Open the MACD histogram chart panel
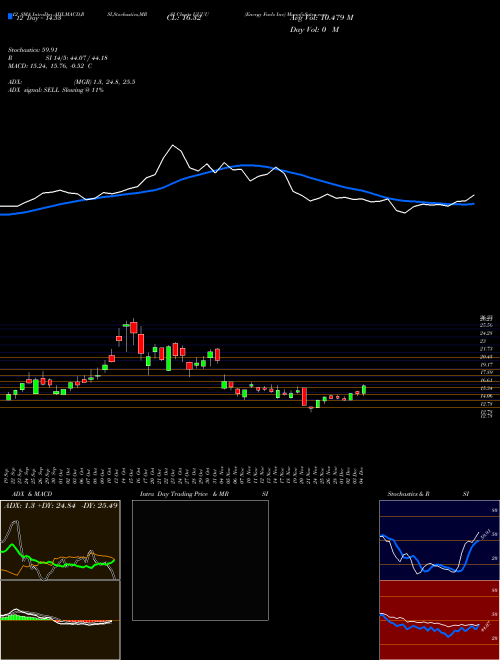 point(60,620)
